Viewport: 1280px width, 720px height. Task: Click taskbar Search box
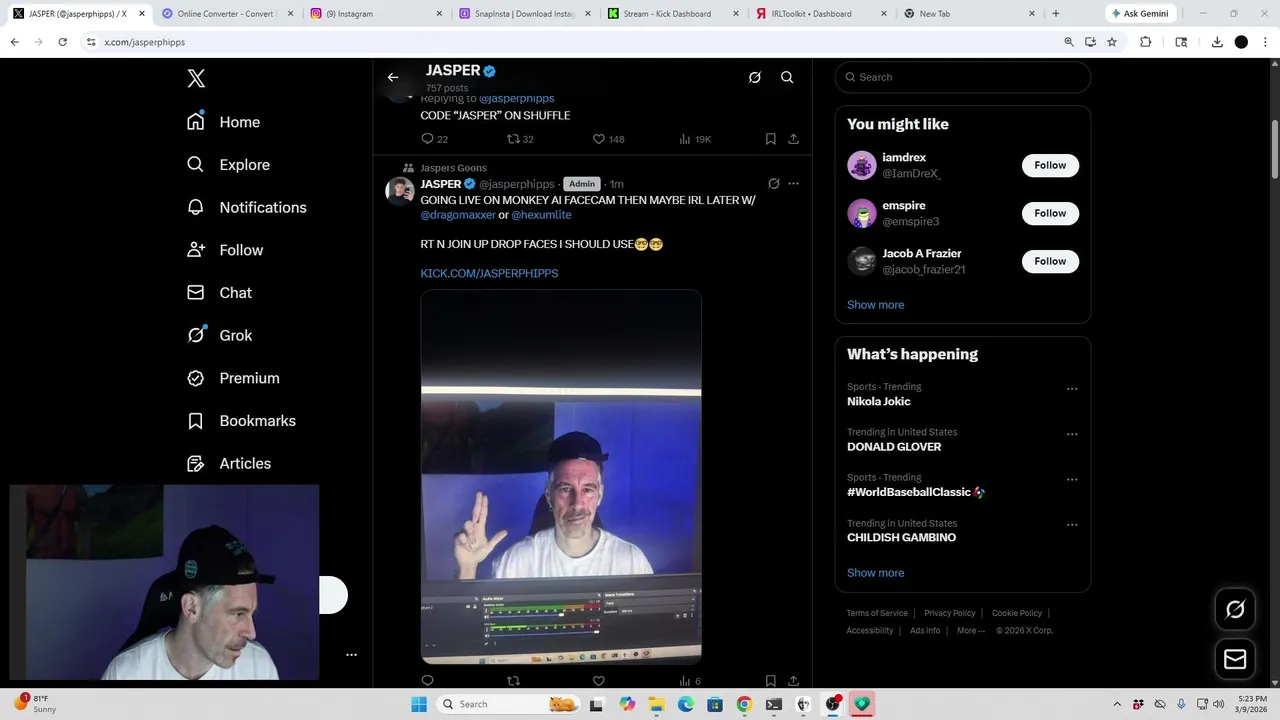508,704
